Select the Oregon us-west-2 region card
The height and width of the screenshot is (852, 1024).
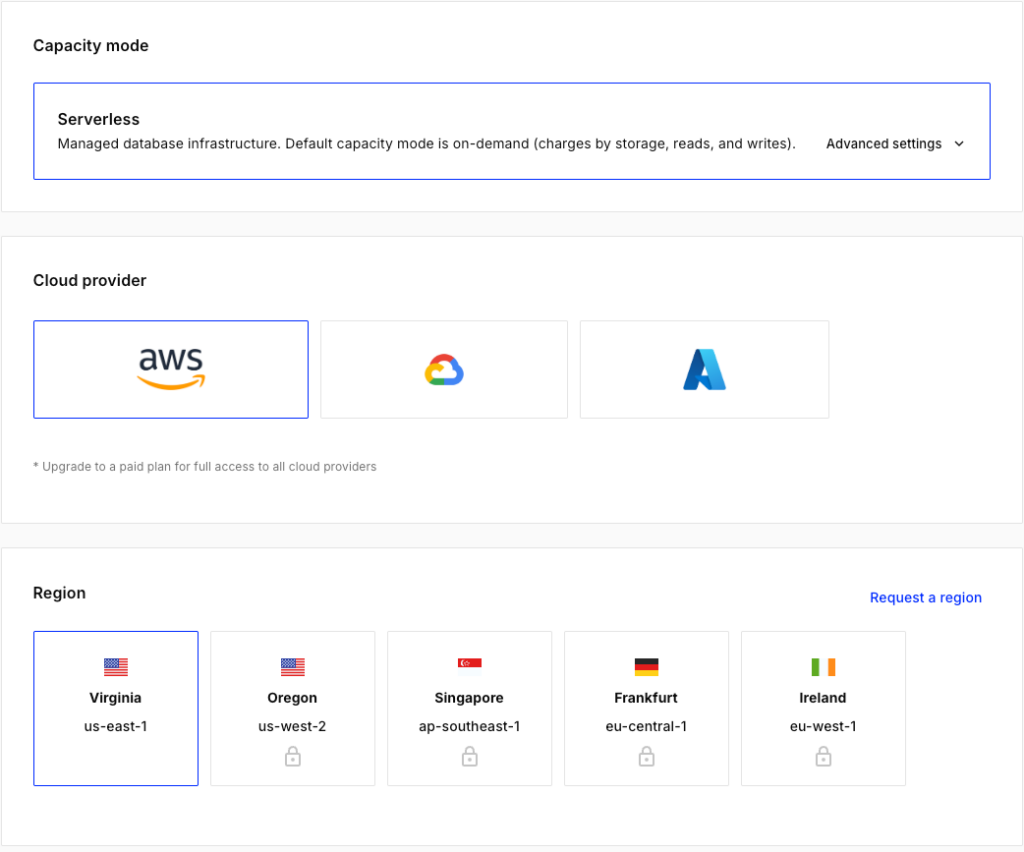[293, 708]
